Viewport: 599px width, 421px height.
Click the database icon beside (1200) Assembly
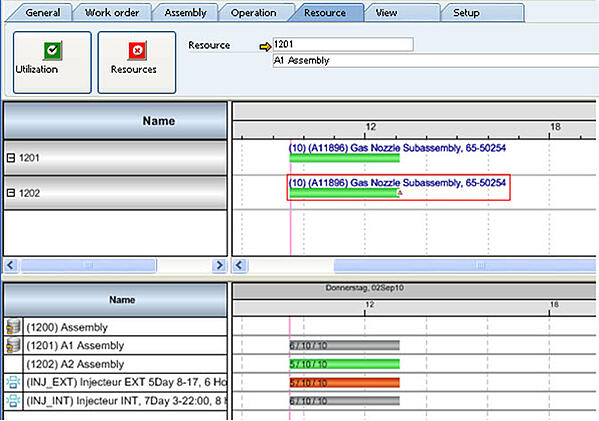pos(13,327)
